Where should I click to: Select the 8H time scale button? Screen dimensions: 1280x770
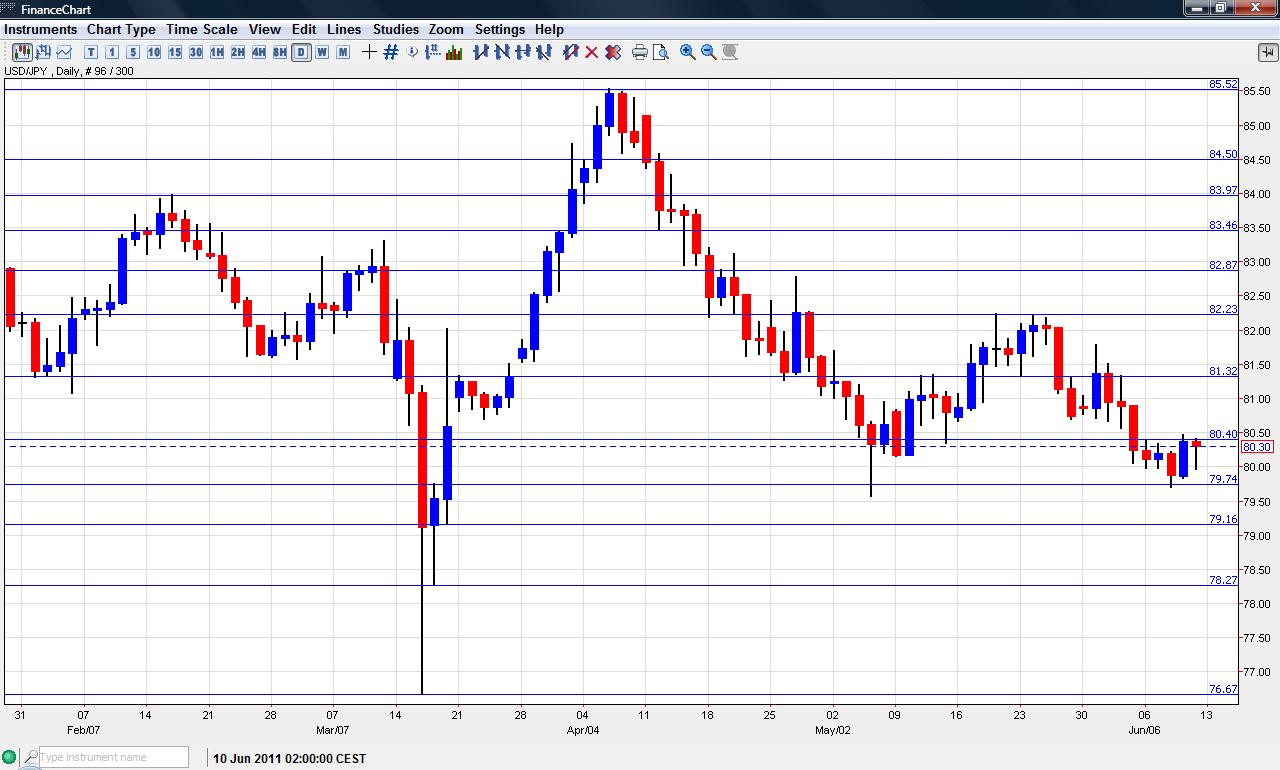tap(280, 52)
